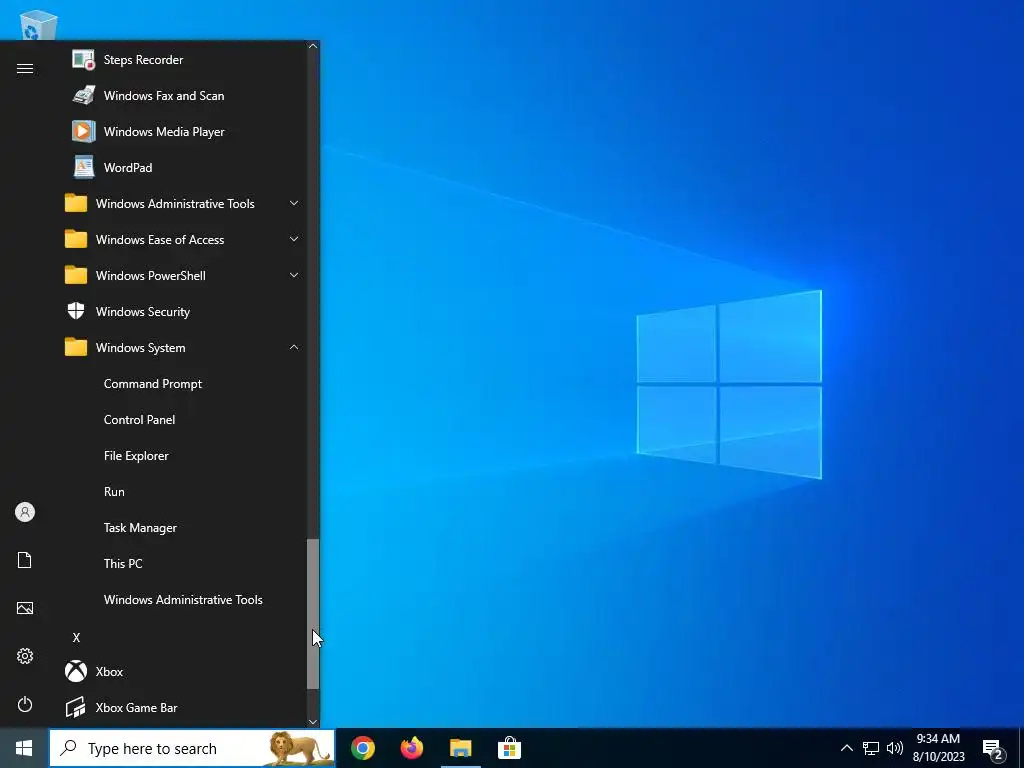Open Recycle Bin on desktop
Viewport: 1024px width, 768px height.
[x=39, y=25]
